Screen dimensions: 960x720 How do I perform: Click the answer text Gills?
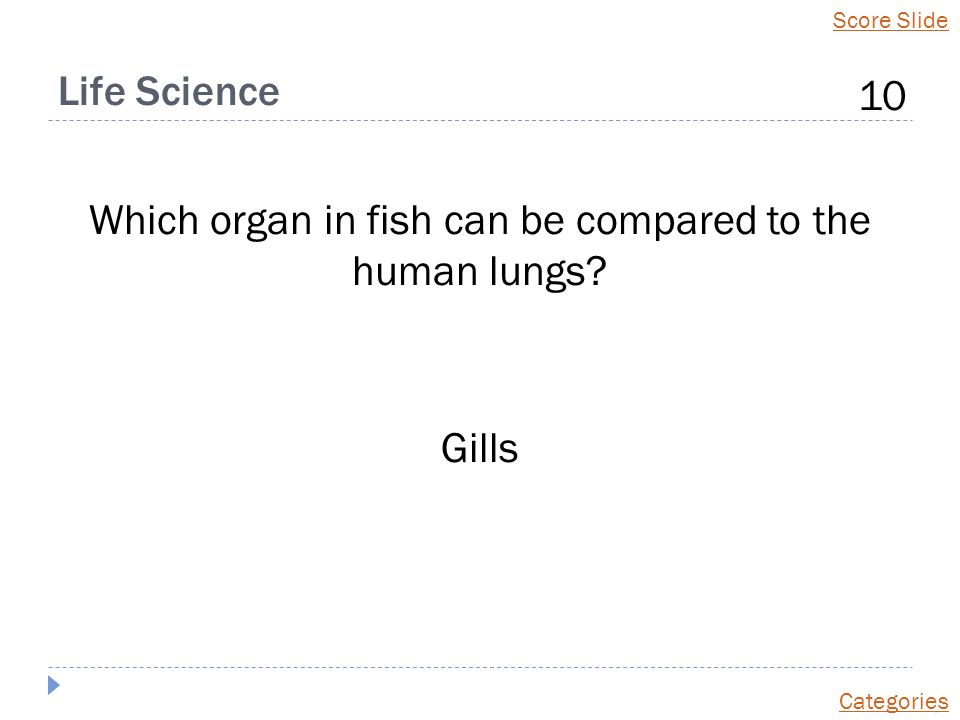point(479,449)
